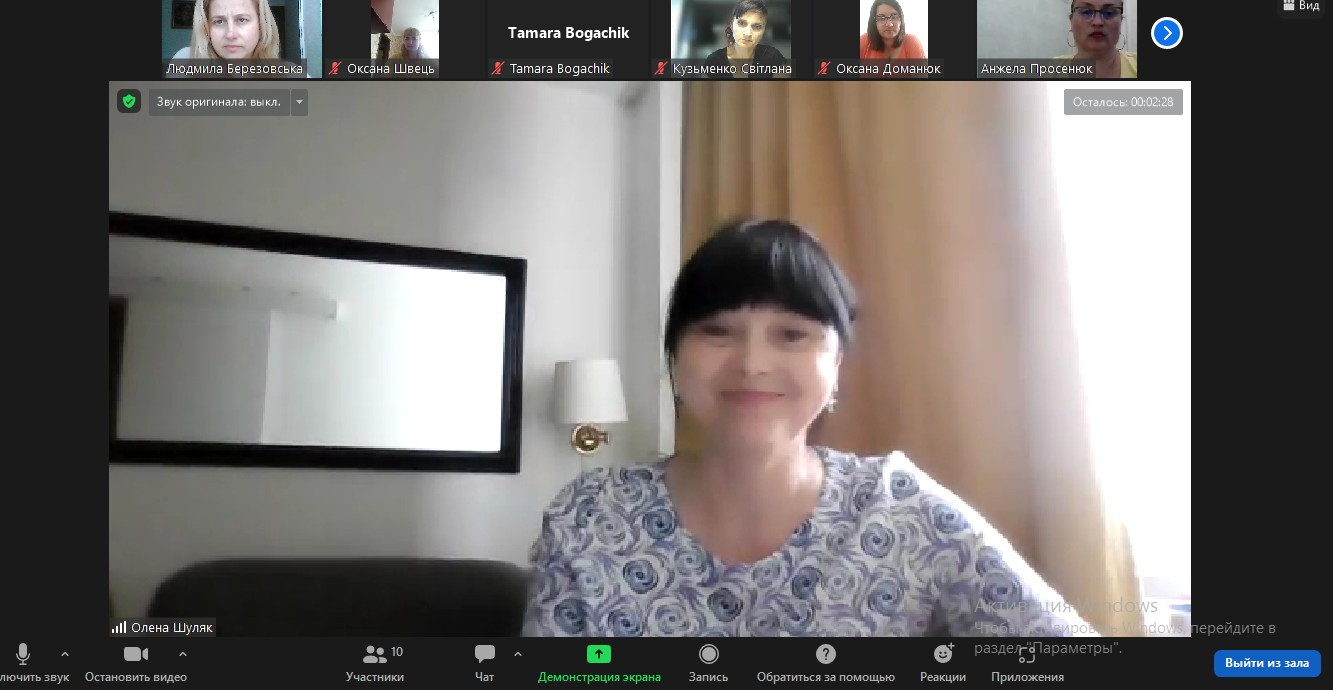Click muted mic icon by Tamara Bogachik label
Image resolution: width=1333 pixels, height=690 pixels.
(x=498, y=69)
